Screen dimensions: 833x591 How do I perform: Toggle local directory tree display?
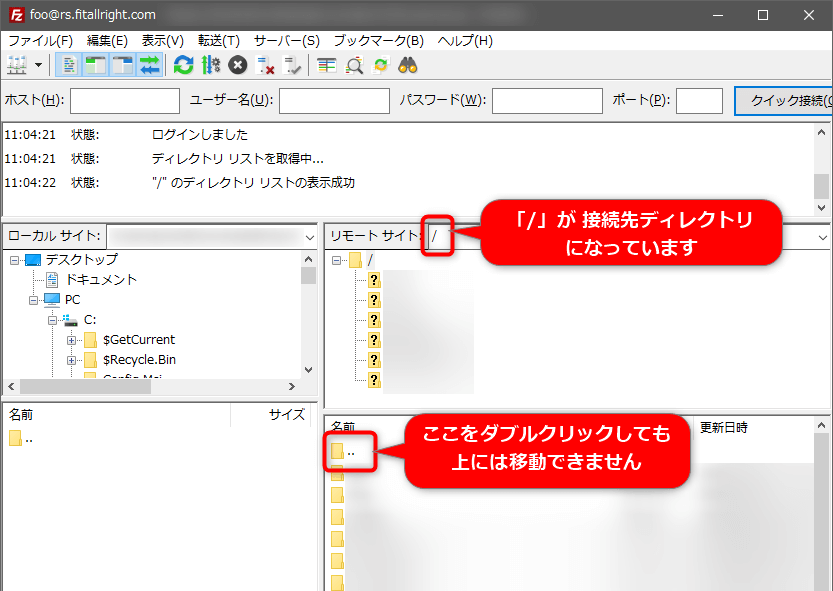coord(95,65)
